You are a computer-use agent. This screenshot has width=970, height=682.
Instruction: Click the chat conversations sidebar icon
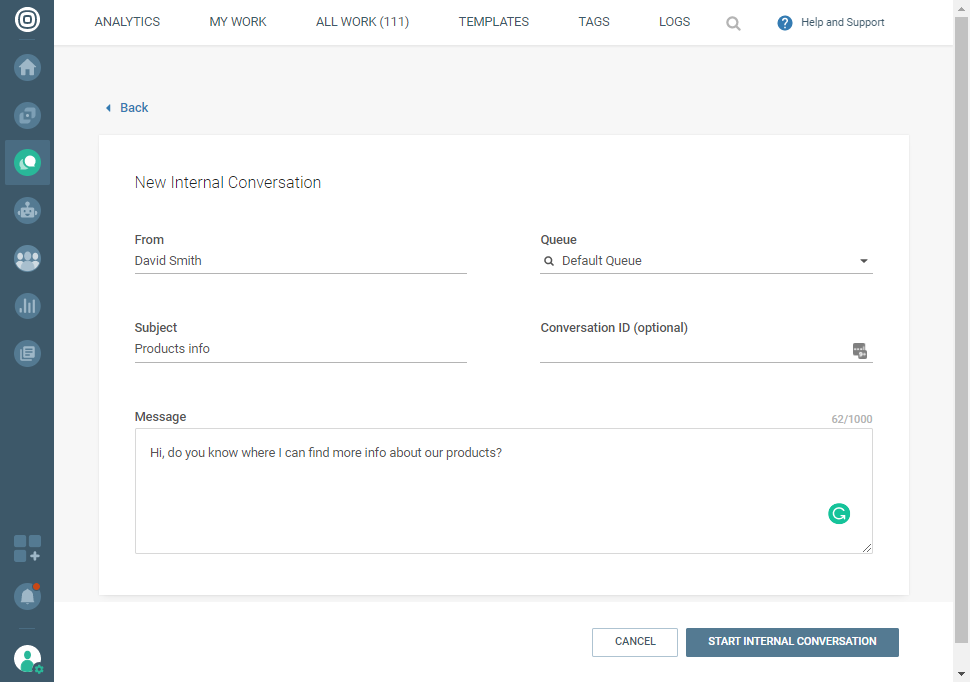pyautogui.click(x=27, y=162)
